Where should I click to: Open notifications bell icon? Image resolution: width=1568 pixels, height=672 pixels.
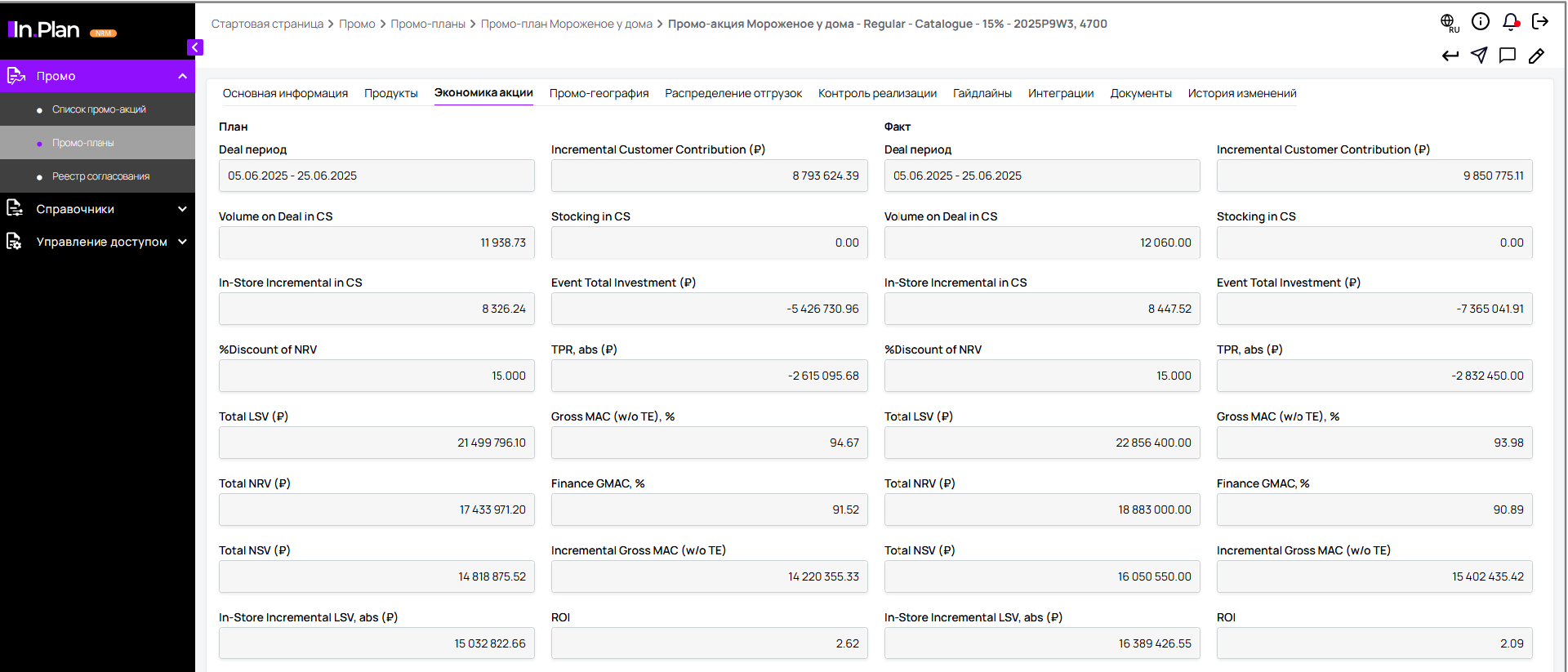[1510, 22]
